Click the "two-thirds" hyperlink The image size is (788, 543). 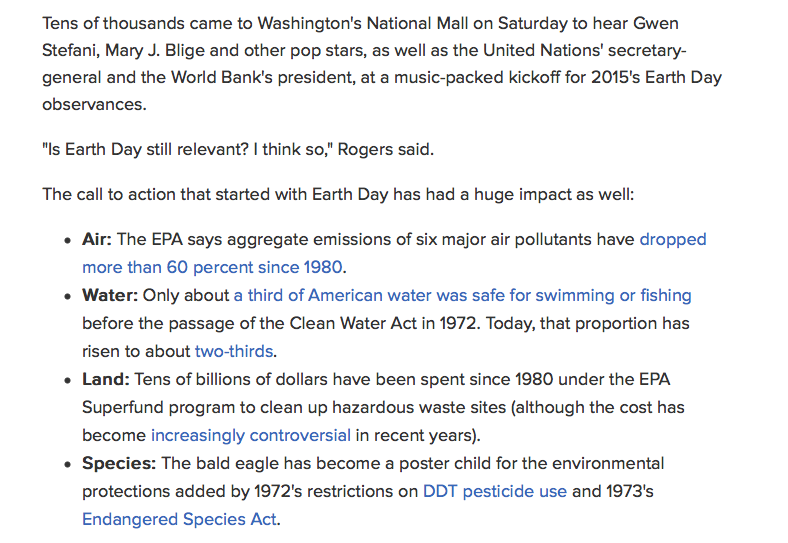(234, 352)
